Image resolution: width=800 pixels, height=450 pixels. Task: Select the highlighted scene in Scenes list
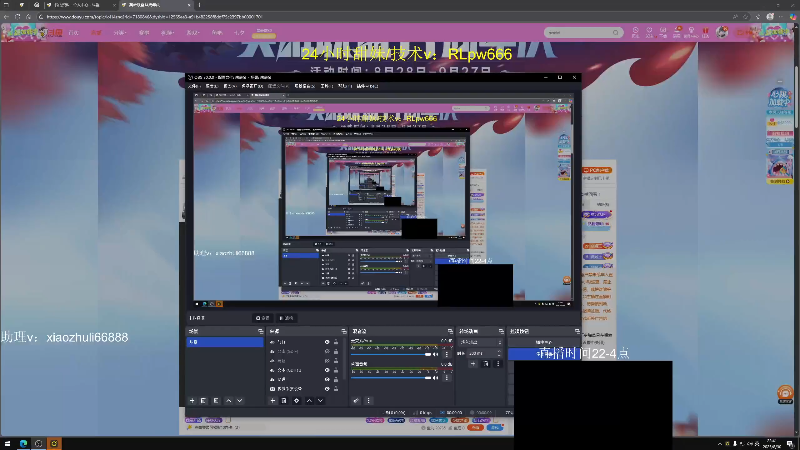[225, 342]
